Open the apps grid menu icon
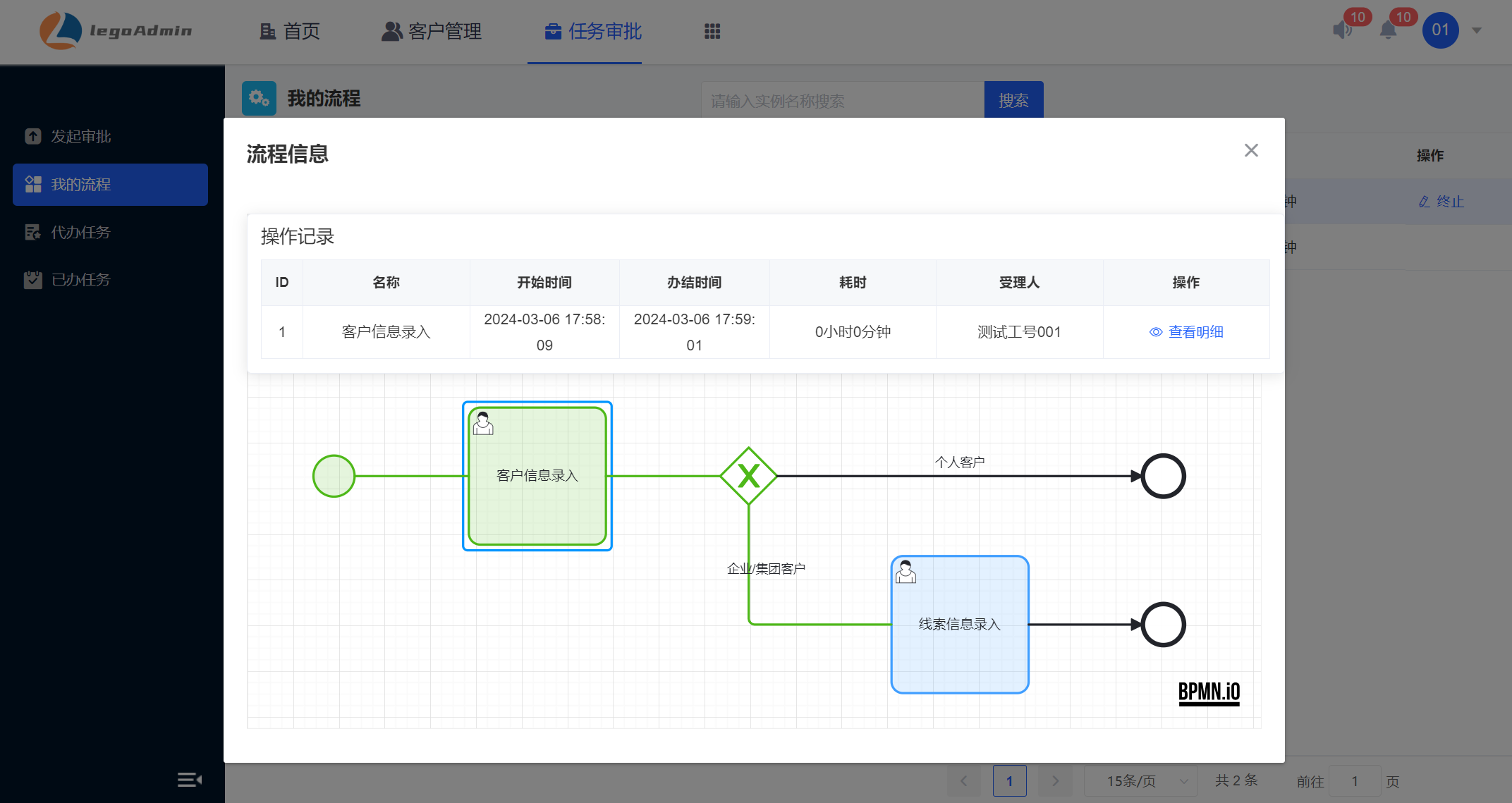The image size is (1512, 803). (712, 31)
